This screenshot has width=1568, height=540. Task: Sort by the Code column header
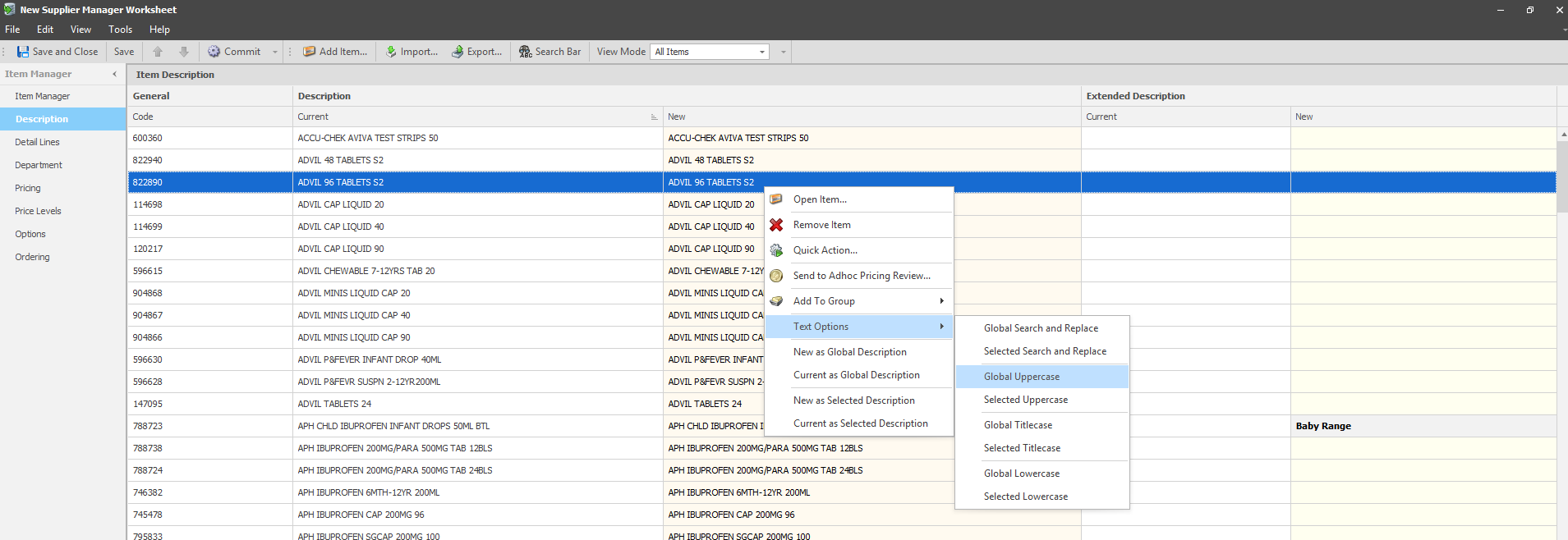coord(210,117)
